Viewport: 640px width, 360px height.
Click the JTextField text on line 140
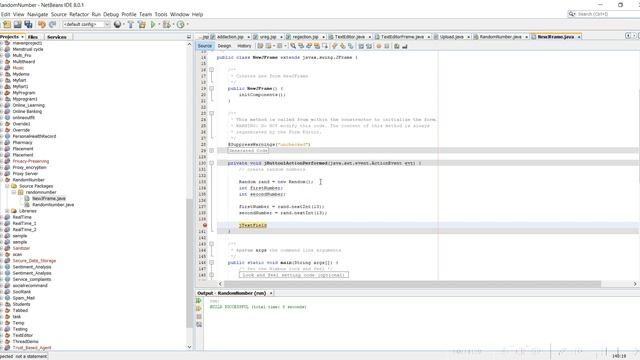click(x=253, y=225)
